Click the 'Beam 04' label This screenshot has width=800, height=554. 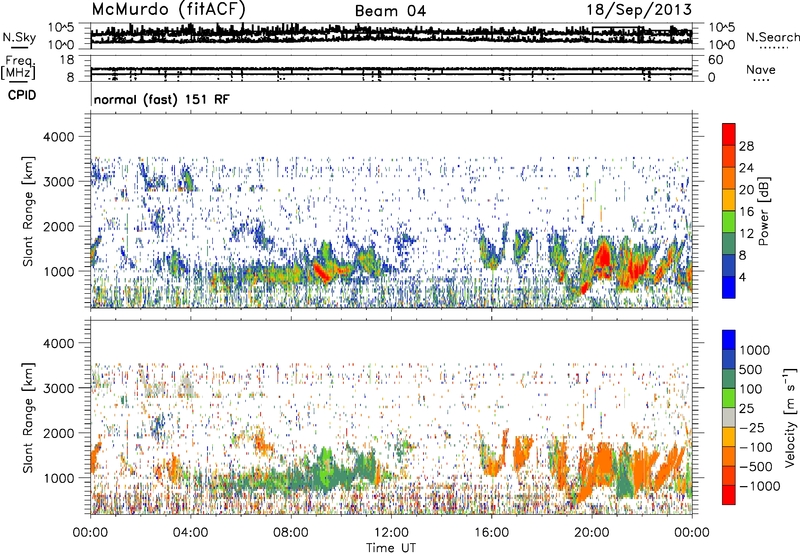point(390,11)
